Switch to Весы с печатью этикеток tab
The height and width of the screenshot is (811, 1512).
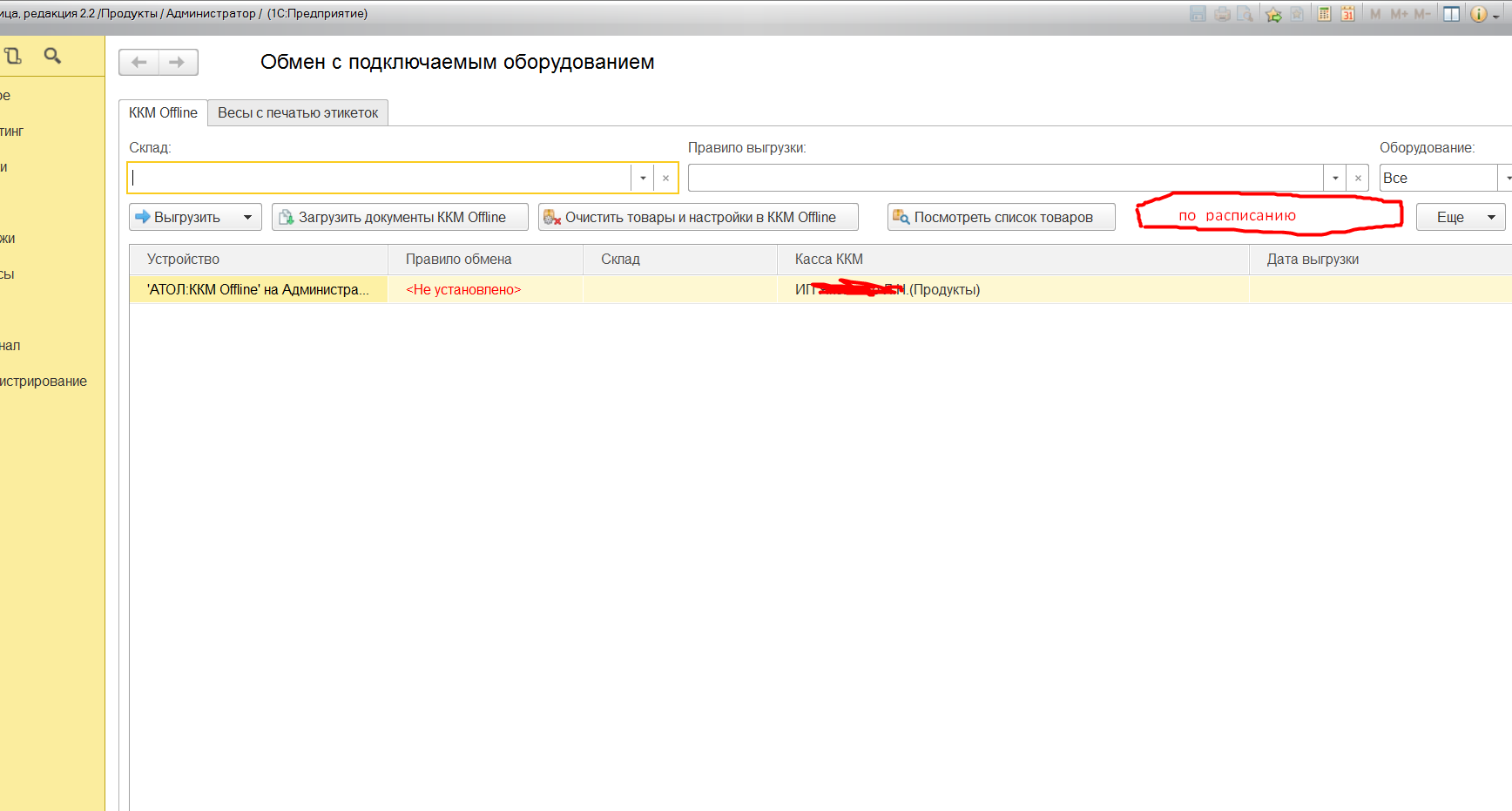(298, 113)
